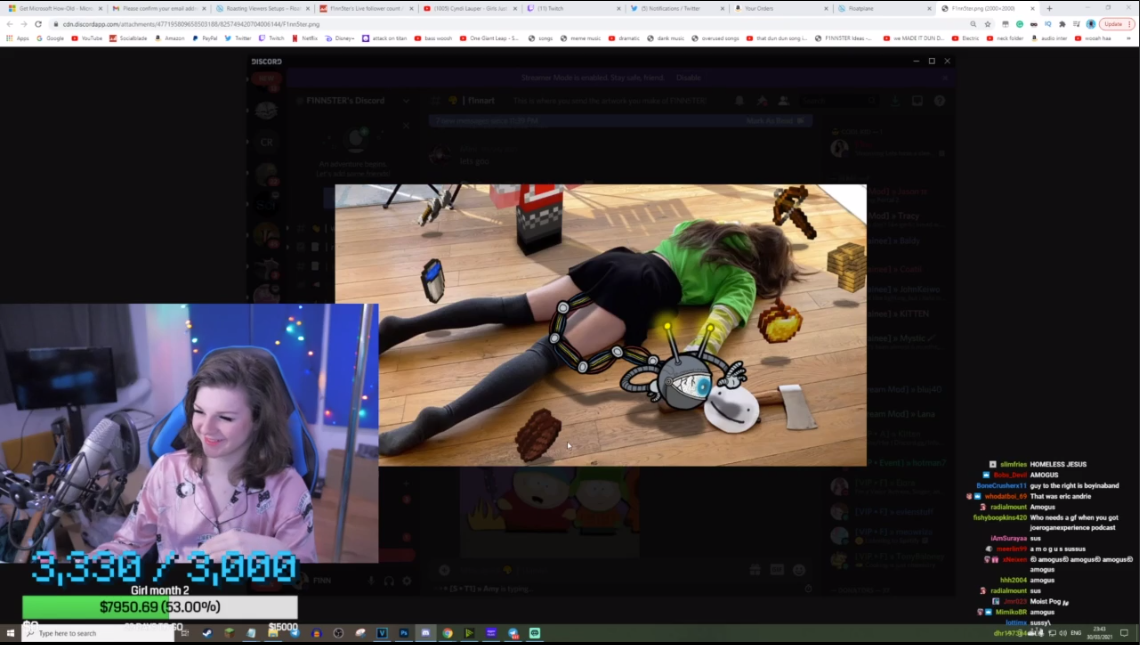
Task: Open the 'bass woosh' bookmark
Action: click(x=433, y=38)
